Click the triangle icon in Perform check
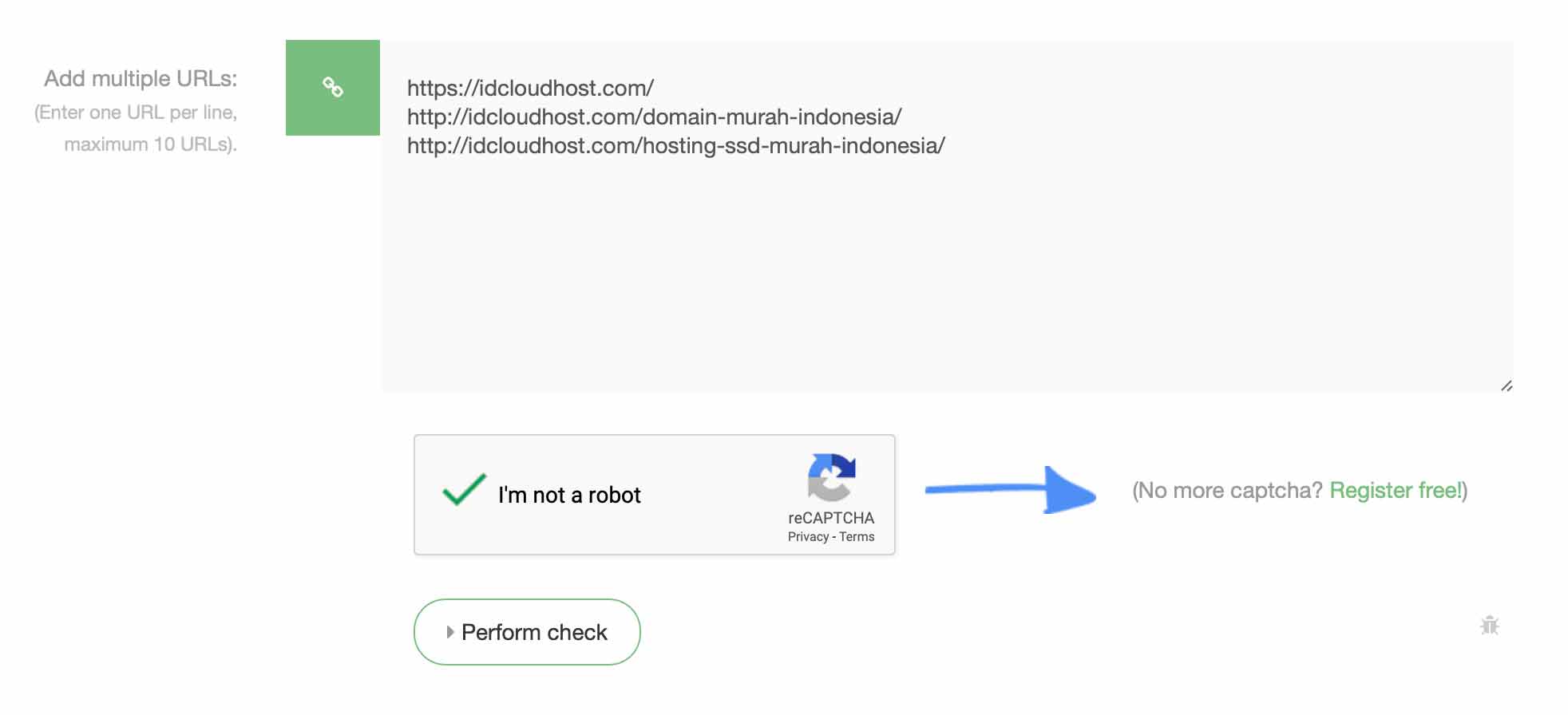Viewport: 1568px width, 715px height. tap(450, 632)
